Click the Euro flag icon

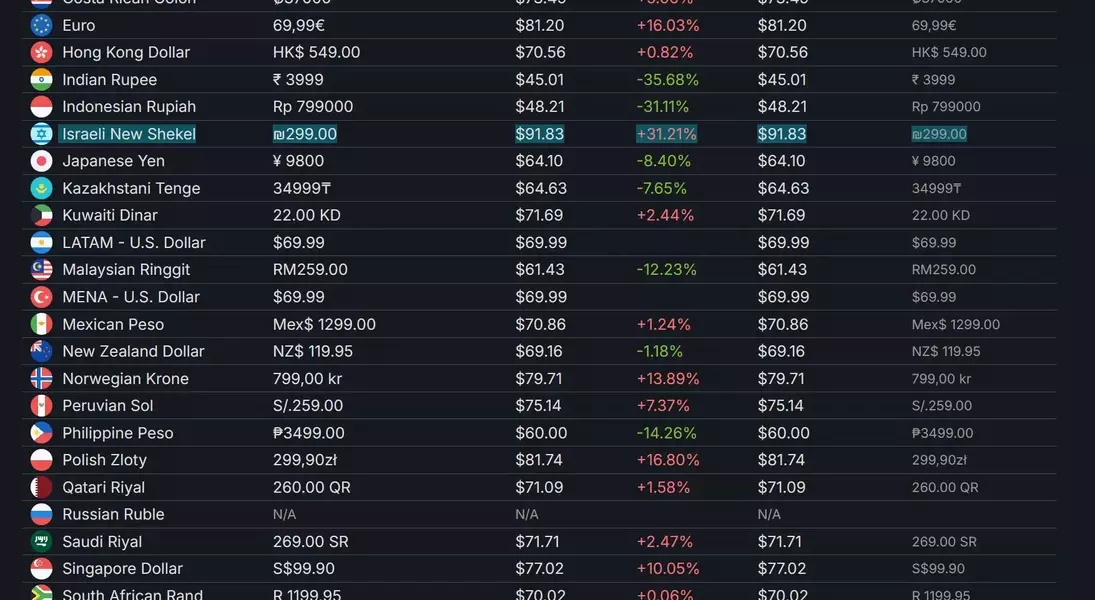coord(41,25)
